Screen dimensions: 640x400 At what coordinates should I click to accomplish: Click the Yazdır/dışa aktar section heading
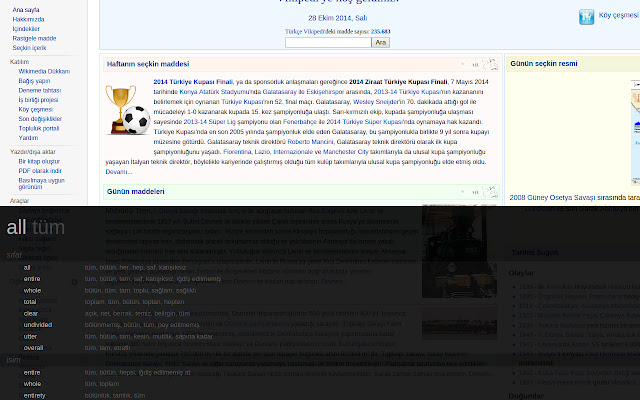[x=33, y=152]
